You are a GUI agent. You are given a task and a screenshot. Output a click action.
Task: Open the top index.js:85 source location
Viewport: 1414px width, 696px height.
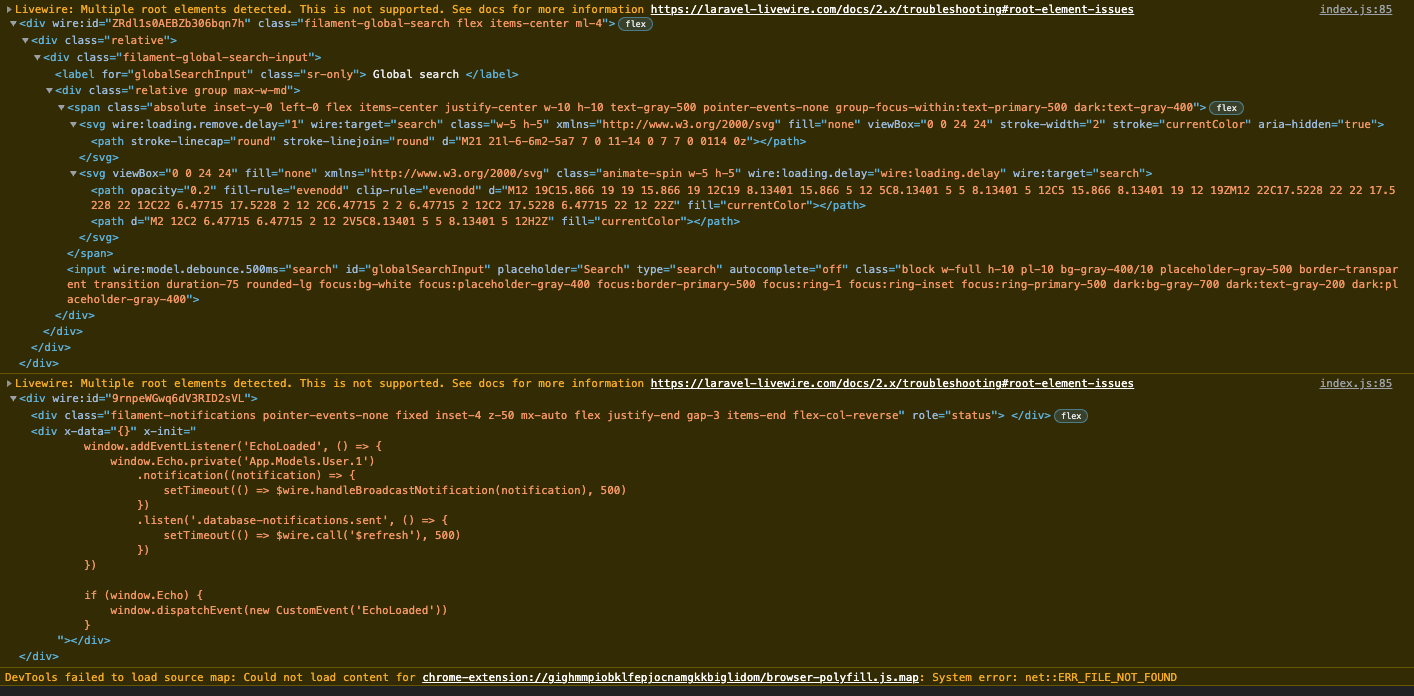pos(1356,9)
